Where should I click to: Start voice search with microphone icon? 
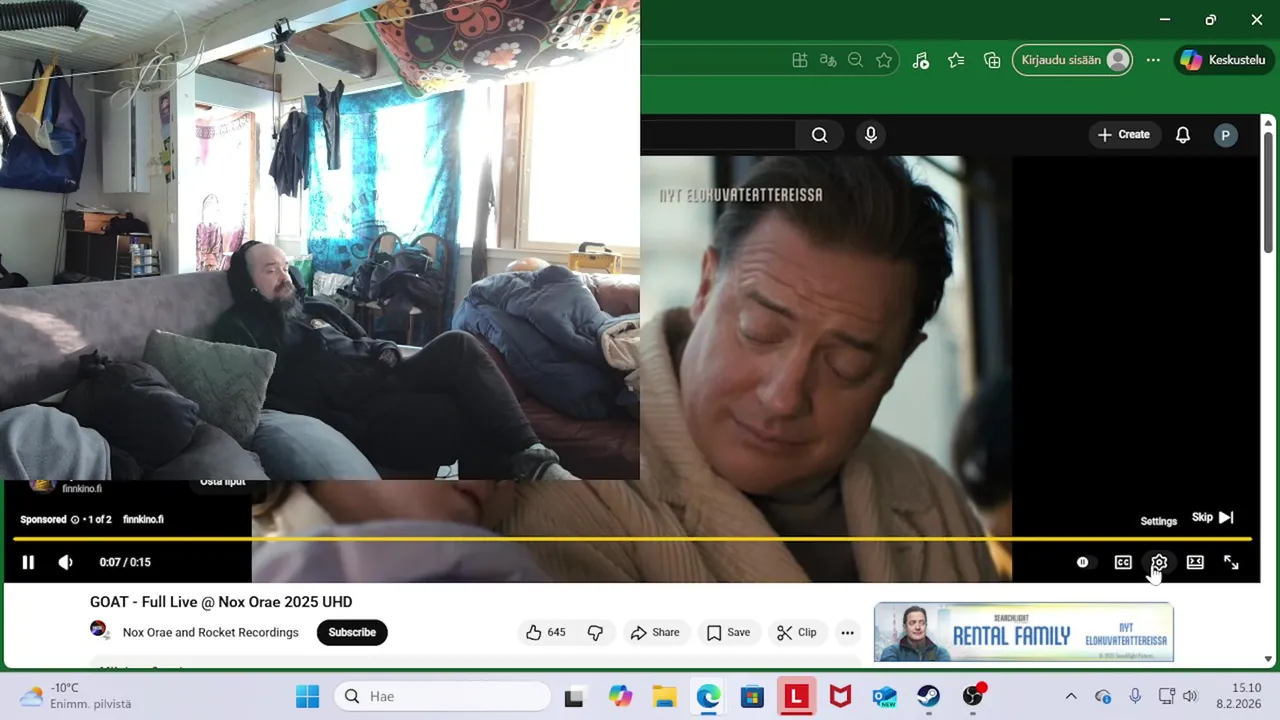871,135
